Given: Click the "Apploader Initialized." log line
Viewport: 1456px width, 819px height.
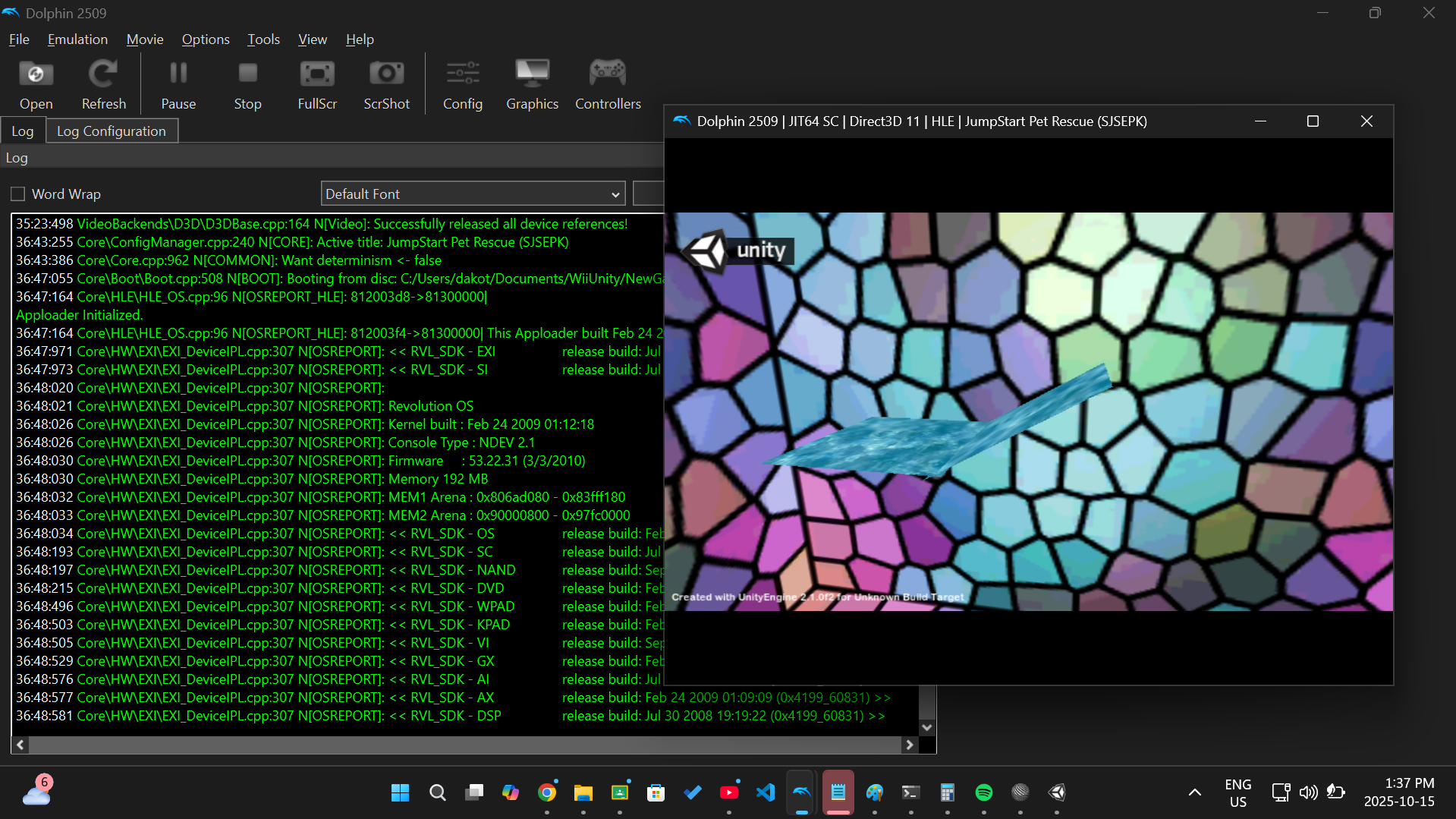Looking at the screenshot, I should tap(80, 315).
